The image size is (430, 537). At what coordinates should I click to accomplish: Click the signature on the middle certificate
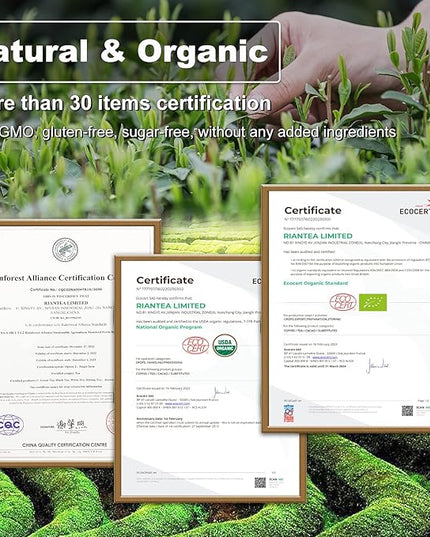(221, 392)
